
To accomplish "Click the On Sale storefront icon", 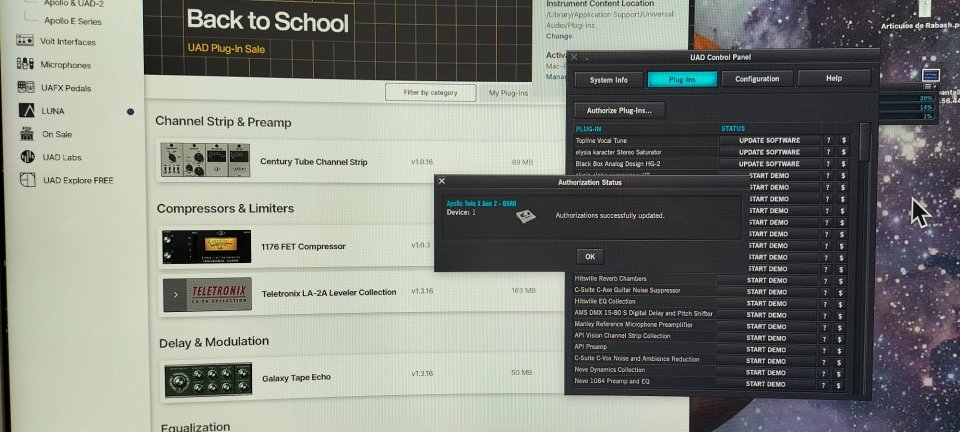I will click(27, 133).
